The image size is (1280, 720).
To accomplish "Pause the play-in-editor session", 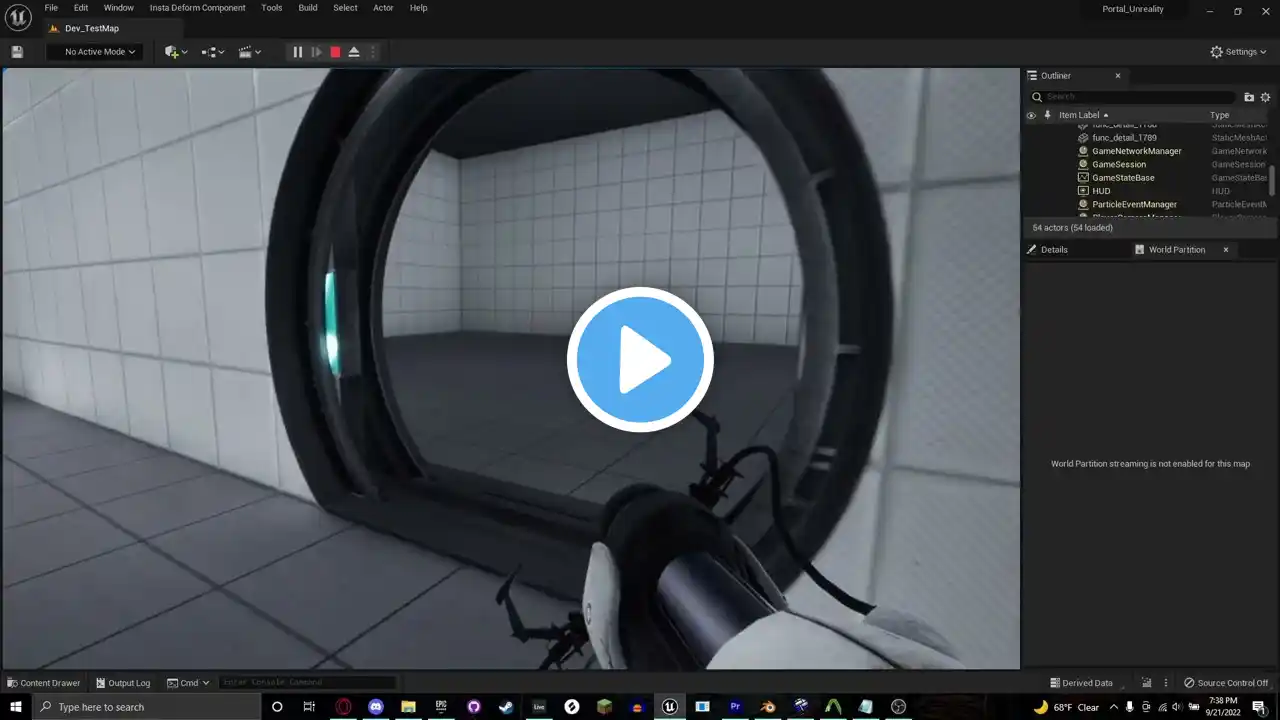I will (297, 52).
